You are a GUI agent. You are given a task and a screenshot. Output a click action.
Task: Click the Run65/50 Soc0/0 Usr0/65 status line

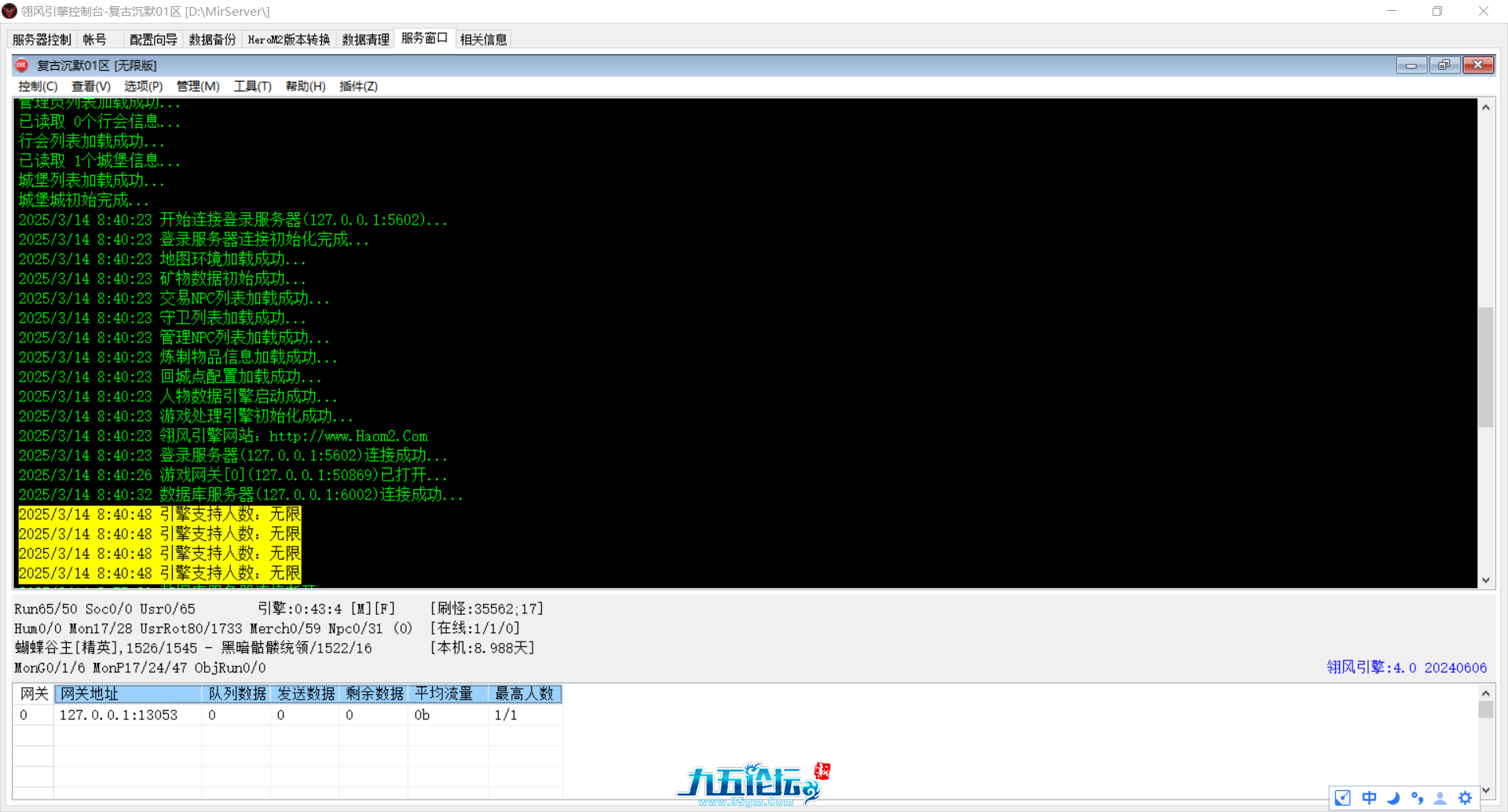[x=104, y=609]
